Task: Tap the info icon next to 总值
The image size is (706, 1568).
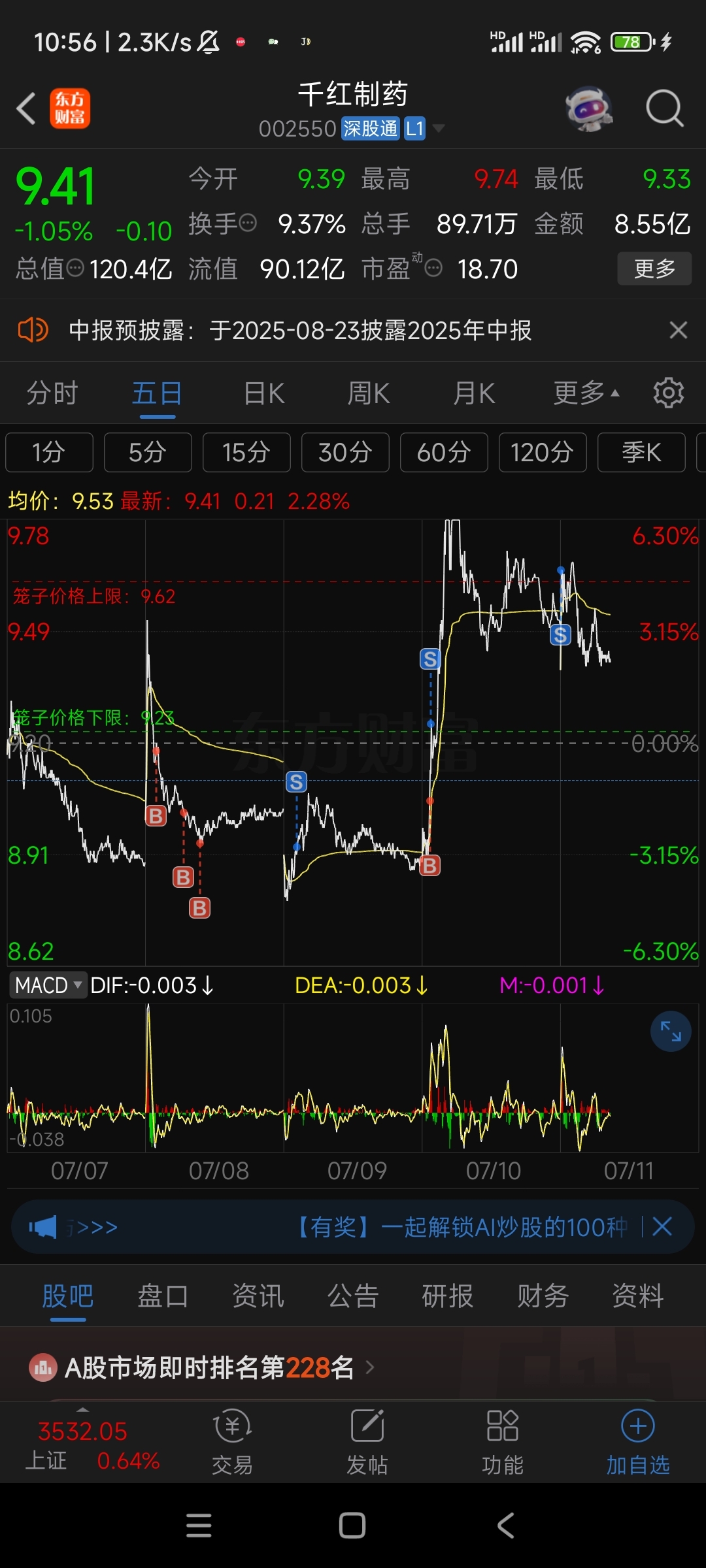Action: click(76, 268)
